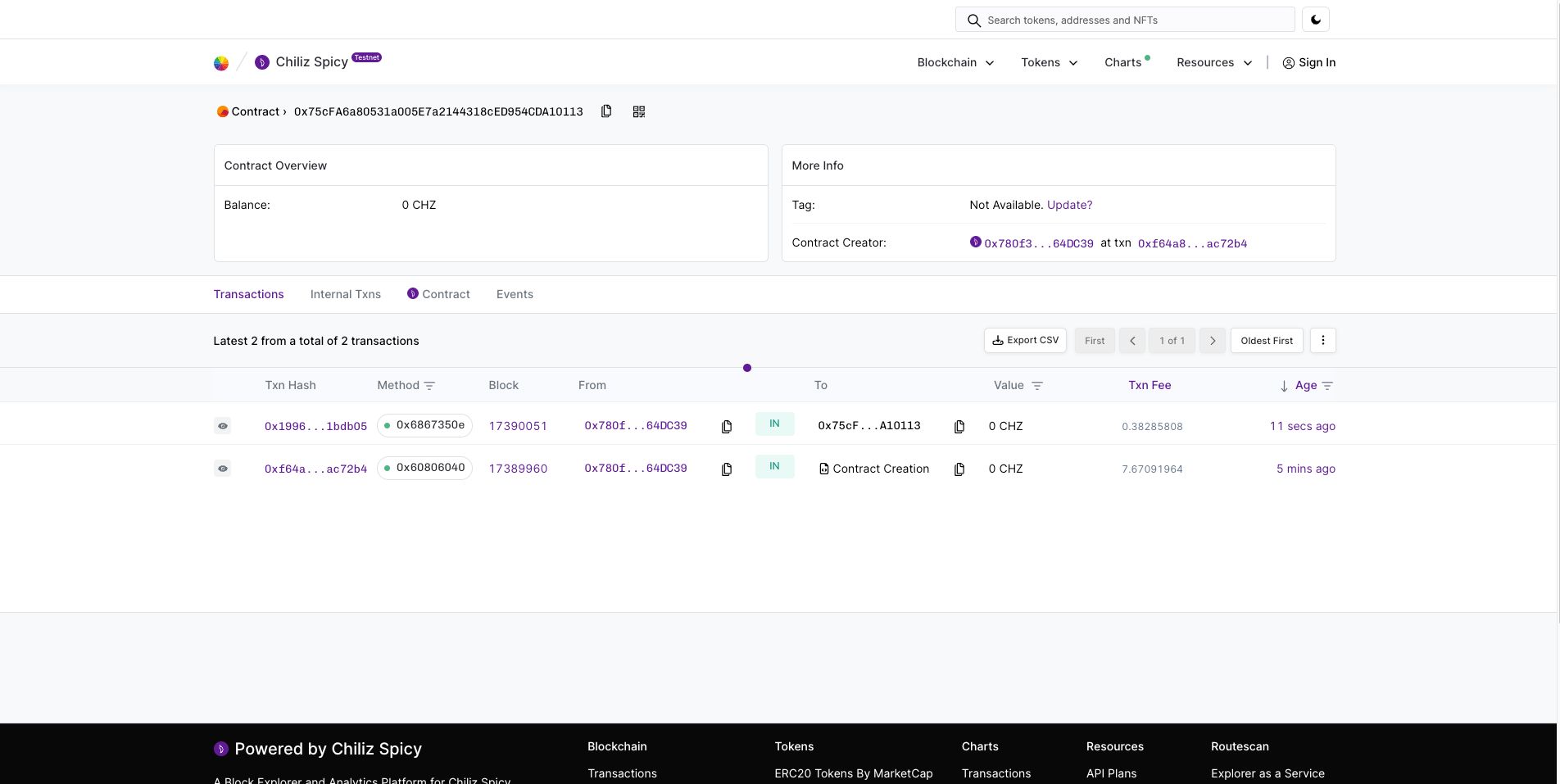Open Age column filter icon

tap(1328, 386)
